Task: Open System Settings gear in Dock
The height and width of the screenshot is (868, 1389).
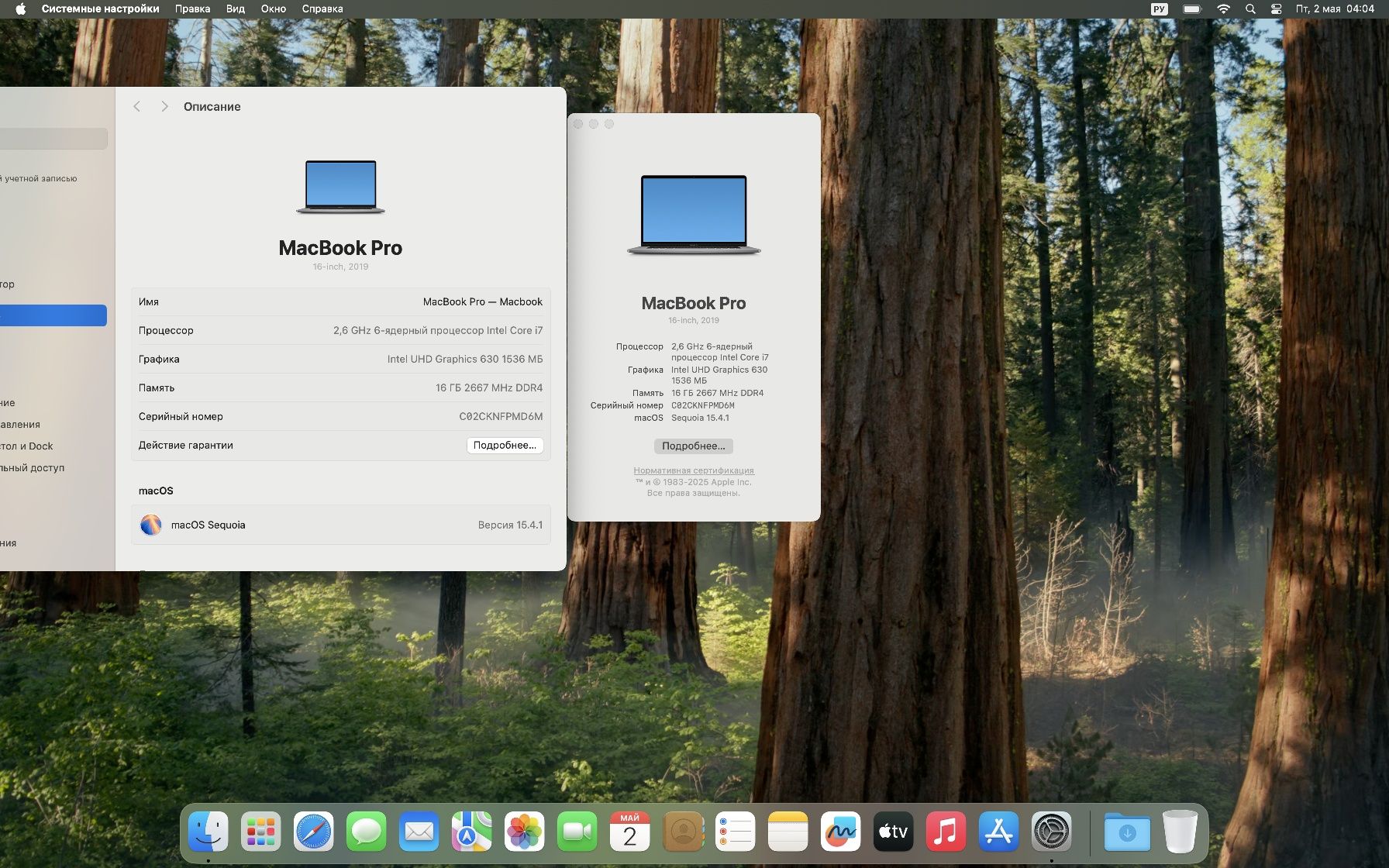Action: pyautogui.click(x=1052, y=832)
